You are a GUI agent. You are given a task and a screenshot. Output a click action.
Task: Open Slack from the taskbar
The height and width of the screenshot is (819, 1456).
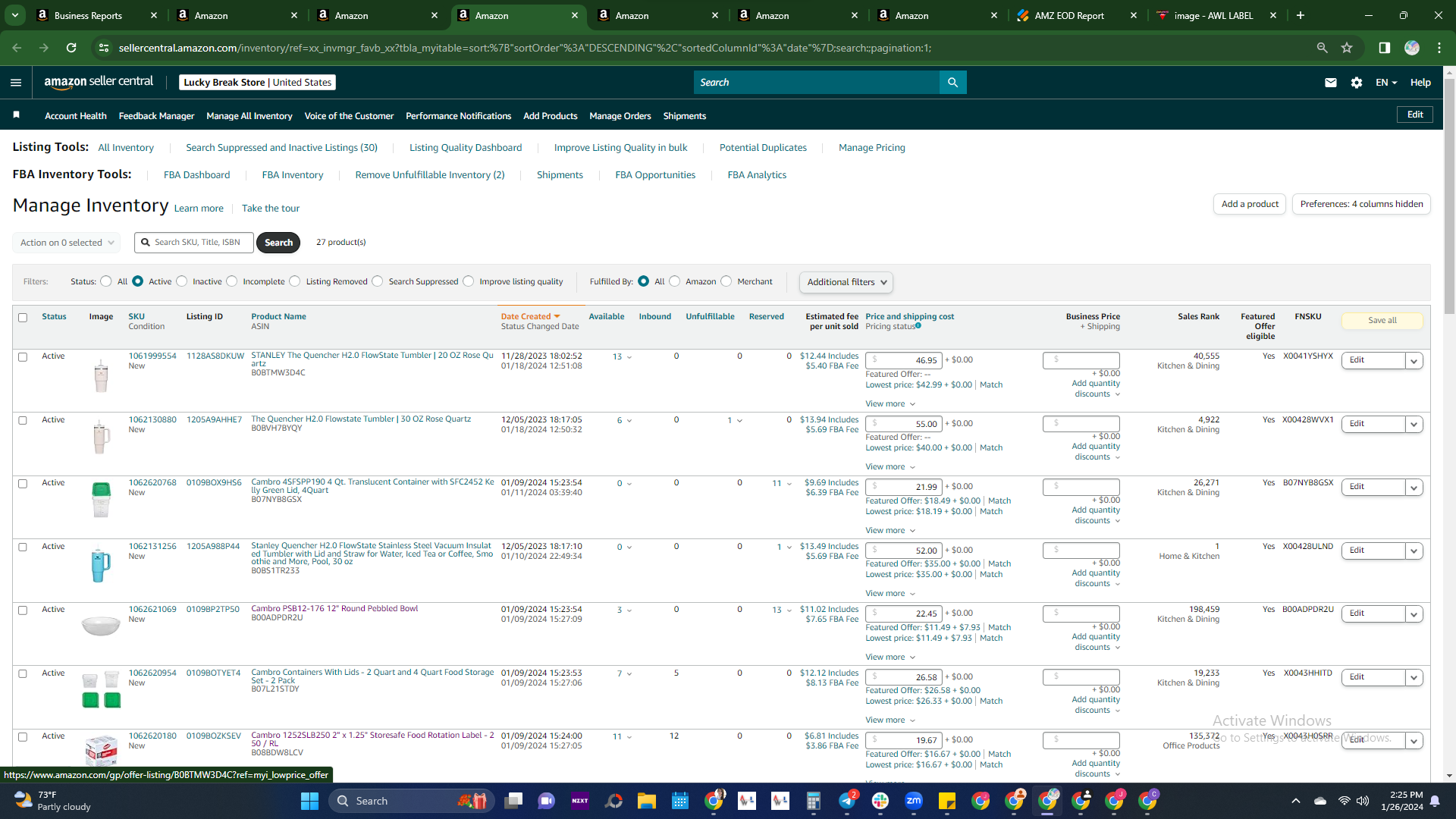tap(880, 801)
